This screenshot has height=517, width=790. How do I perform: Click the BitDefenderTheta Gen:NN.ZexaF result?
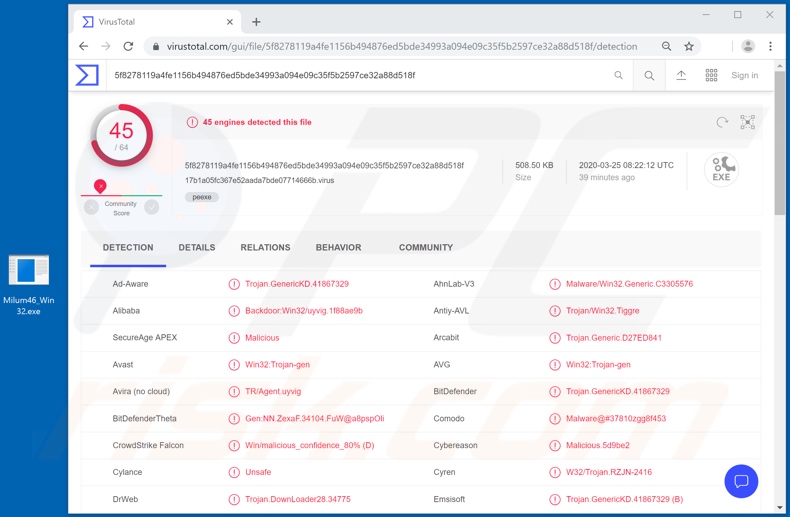(314, 418)
